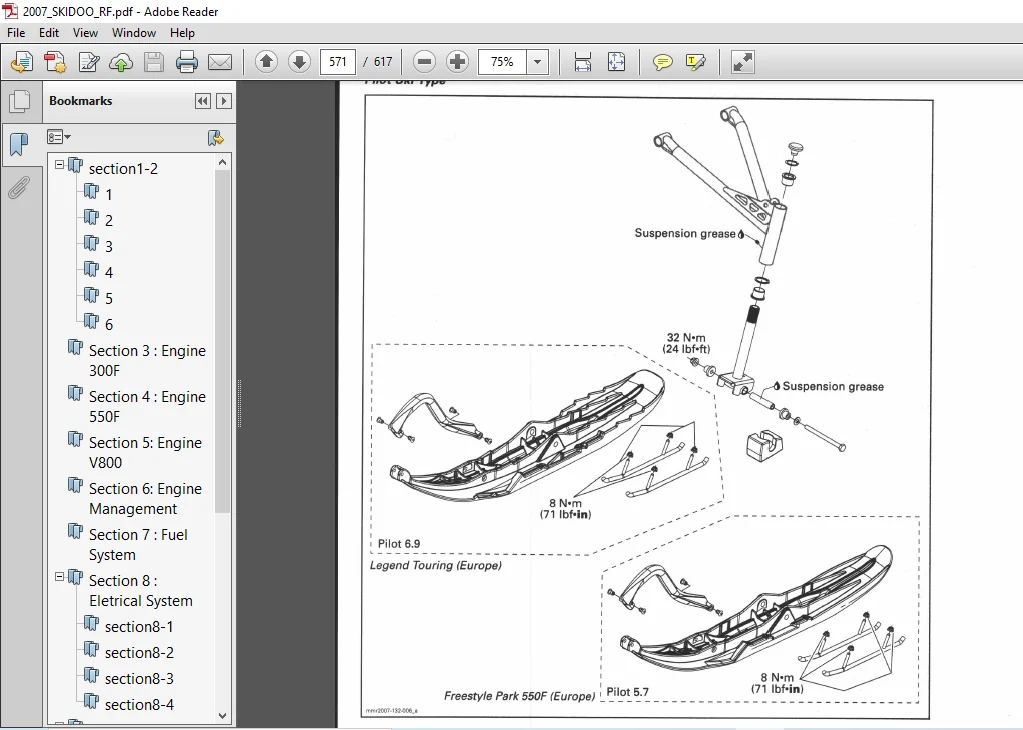Select bookmark 1 under section1-2
1023x730 pixels.
[x=108, y=195]
